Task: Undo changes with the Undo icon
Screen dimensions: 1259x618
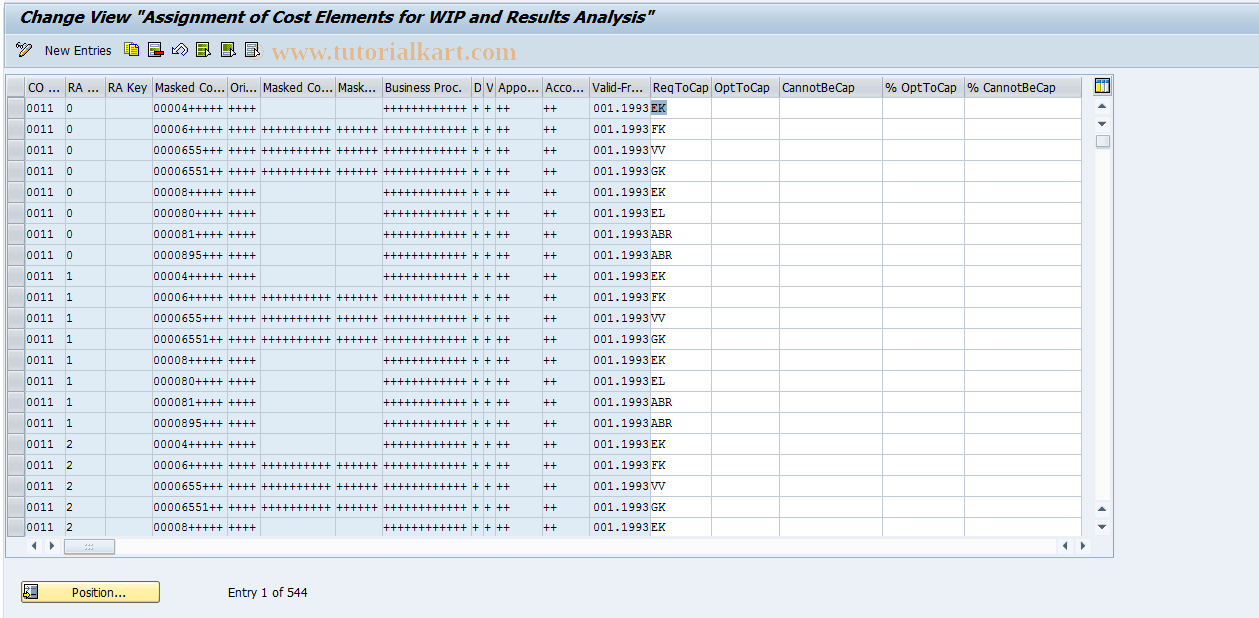Action: [x=180, y=50]
